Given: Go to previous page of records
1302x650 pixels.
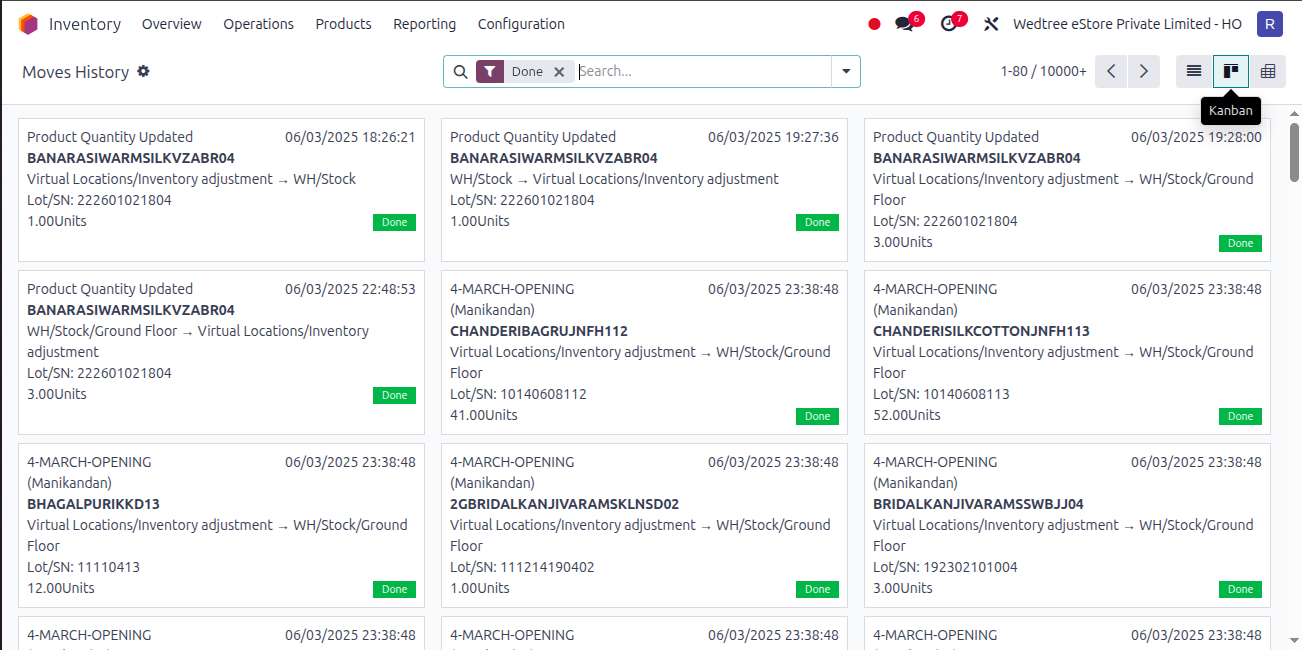Looking at the screenshot, I should pyautogui.click(x=1111, y=71).
